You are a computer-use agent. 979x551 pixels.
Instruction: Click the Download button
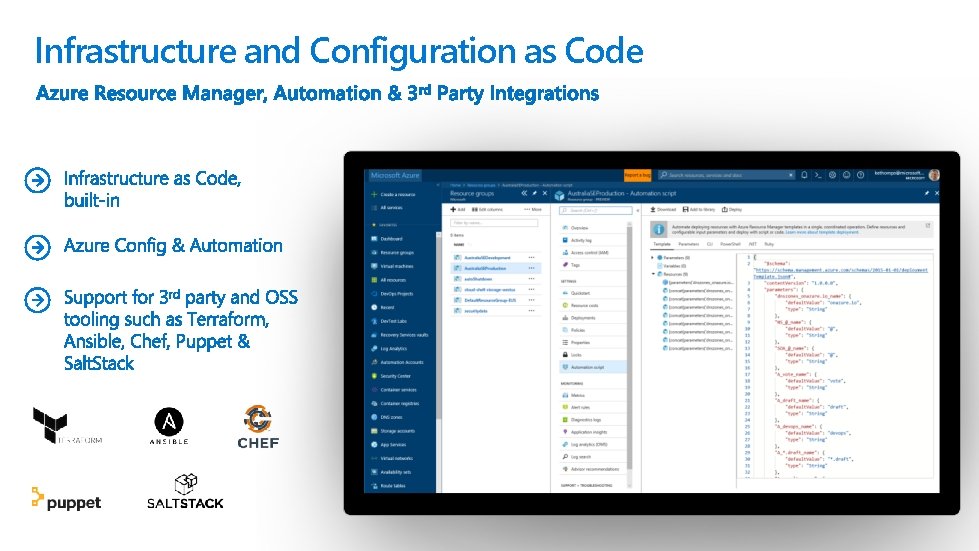pyautogui.click(x=663, y=210)
